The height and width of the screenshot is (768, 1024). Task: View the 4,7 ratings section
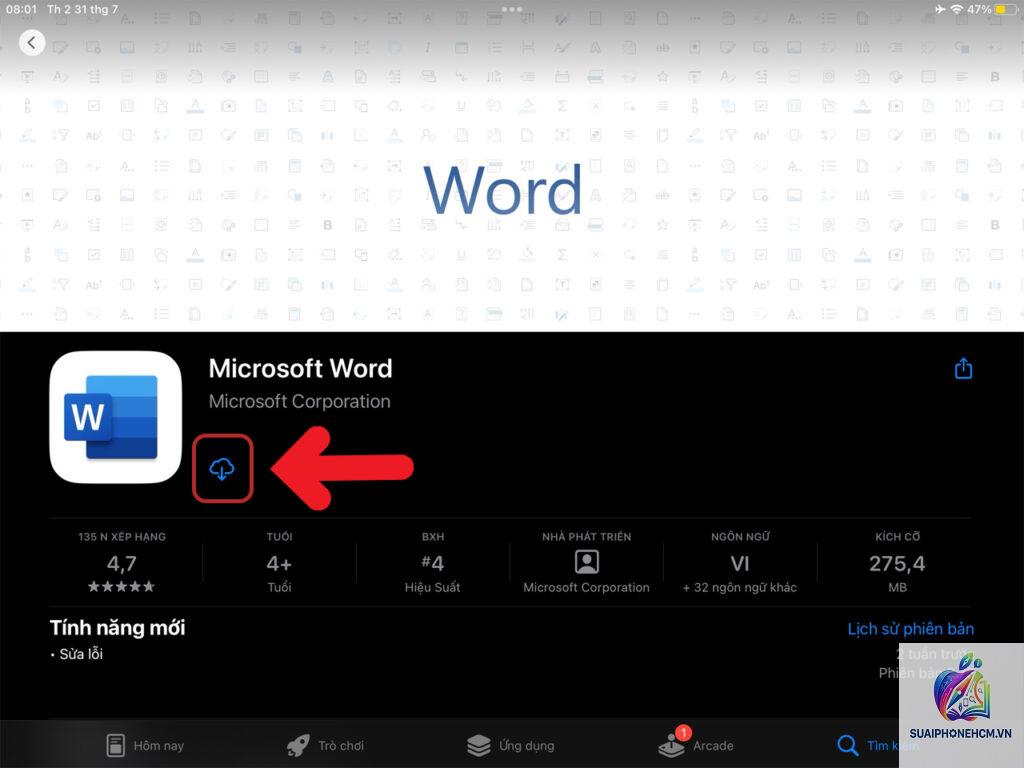pyautogui.click(x=121, y=562)
